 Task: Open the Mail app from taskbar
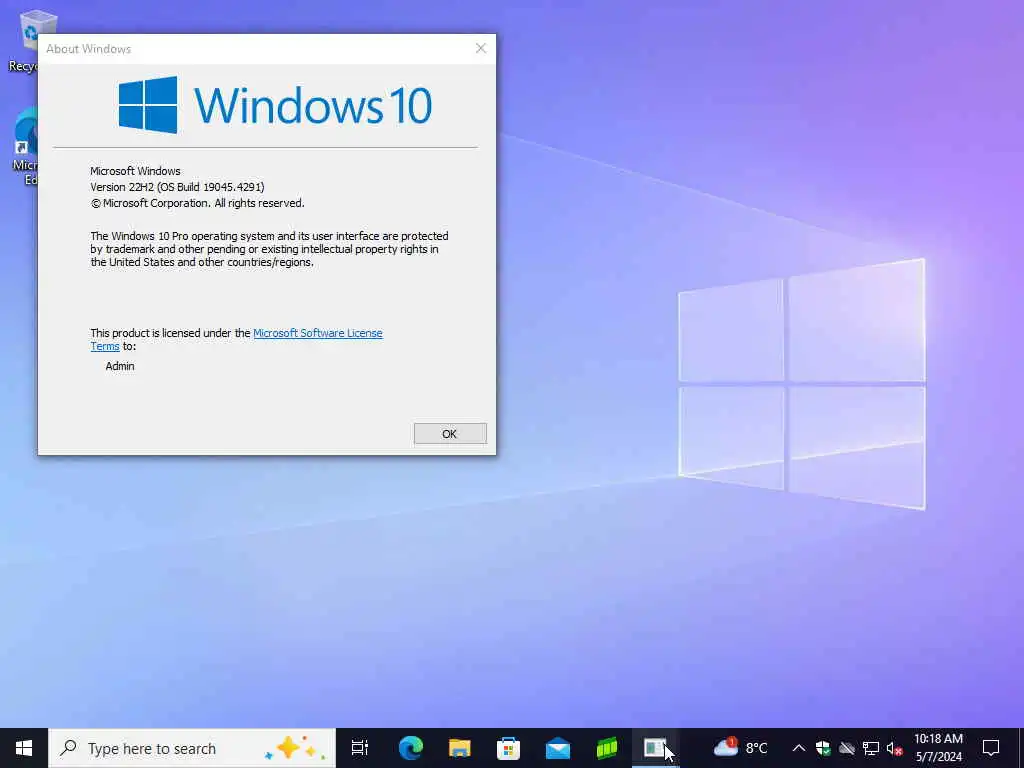(x=558, y=748)
